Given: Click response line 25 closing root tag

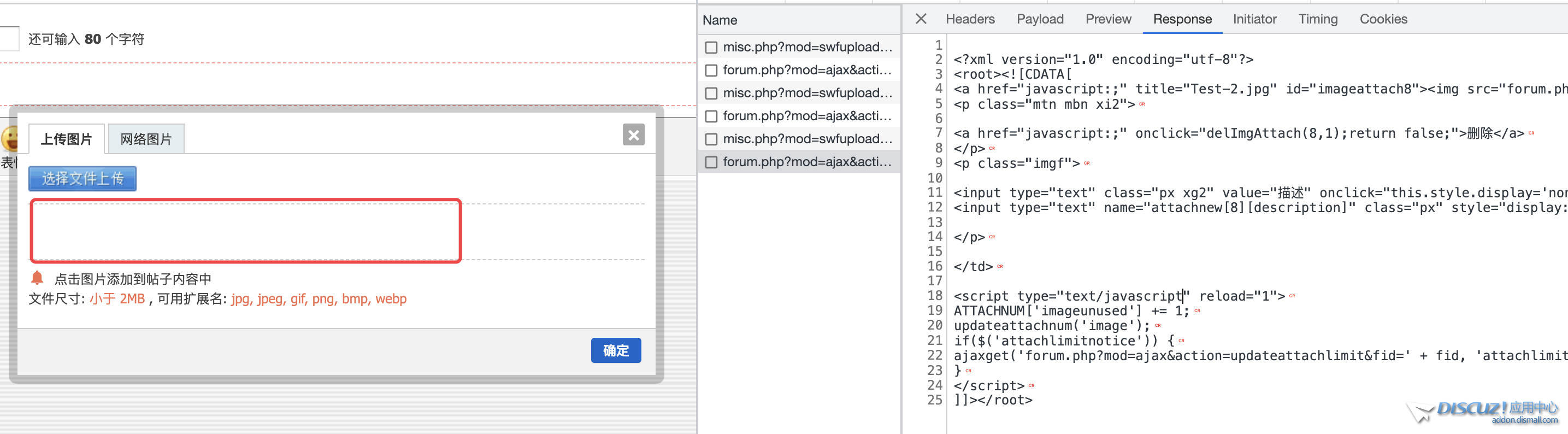Looking at the screenshot, I should pyautogui.click(x=993, y=400).
